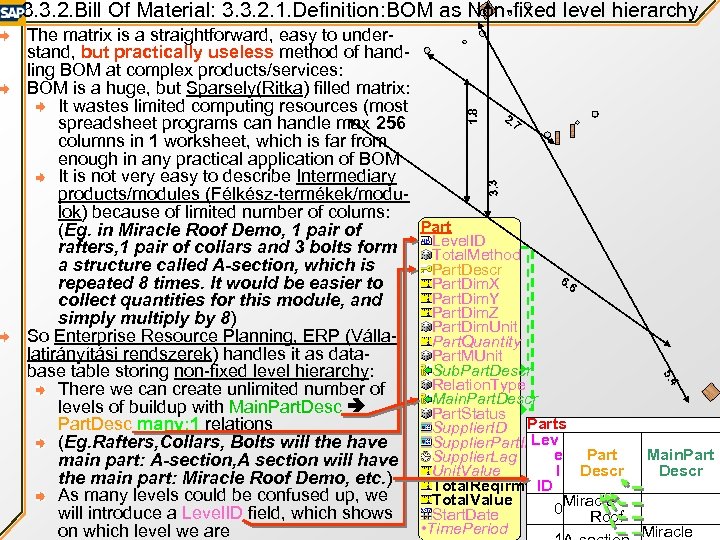This screenshot has height=540, width=720.
Task: Click the 'TotalReqirm' field name
Action: tap(479, 485)
